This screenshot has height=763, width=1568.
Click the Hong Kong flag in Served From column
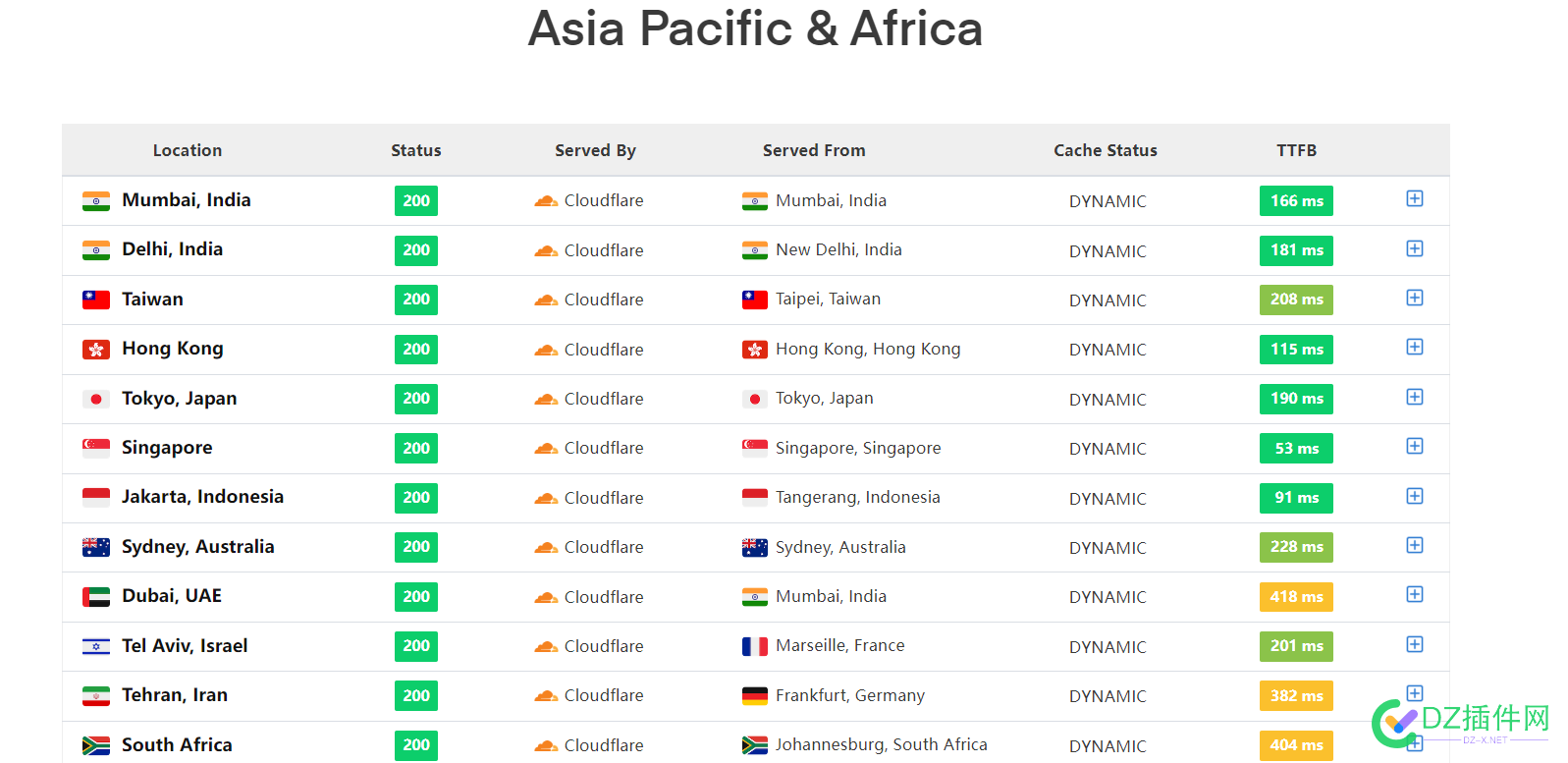click(x=755, y=350)
